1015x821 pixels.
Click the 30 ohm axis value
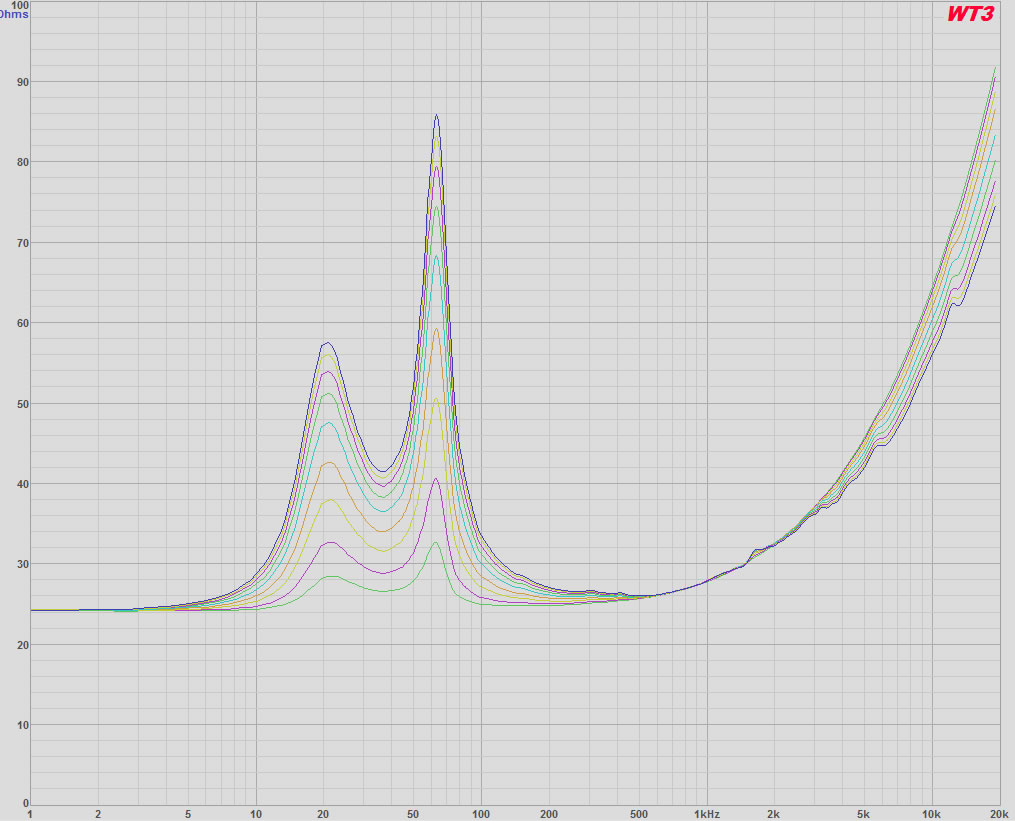pos(23,565)
